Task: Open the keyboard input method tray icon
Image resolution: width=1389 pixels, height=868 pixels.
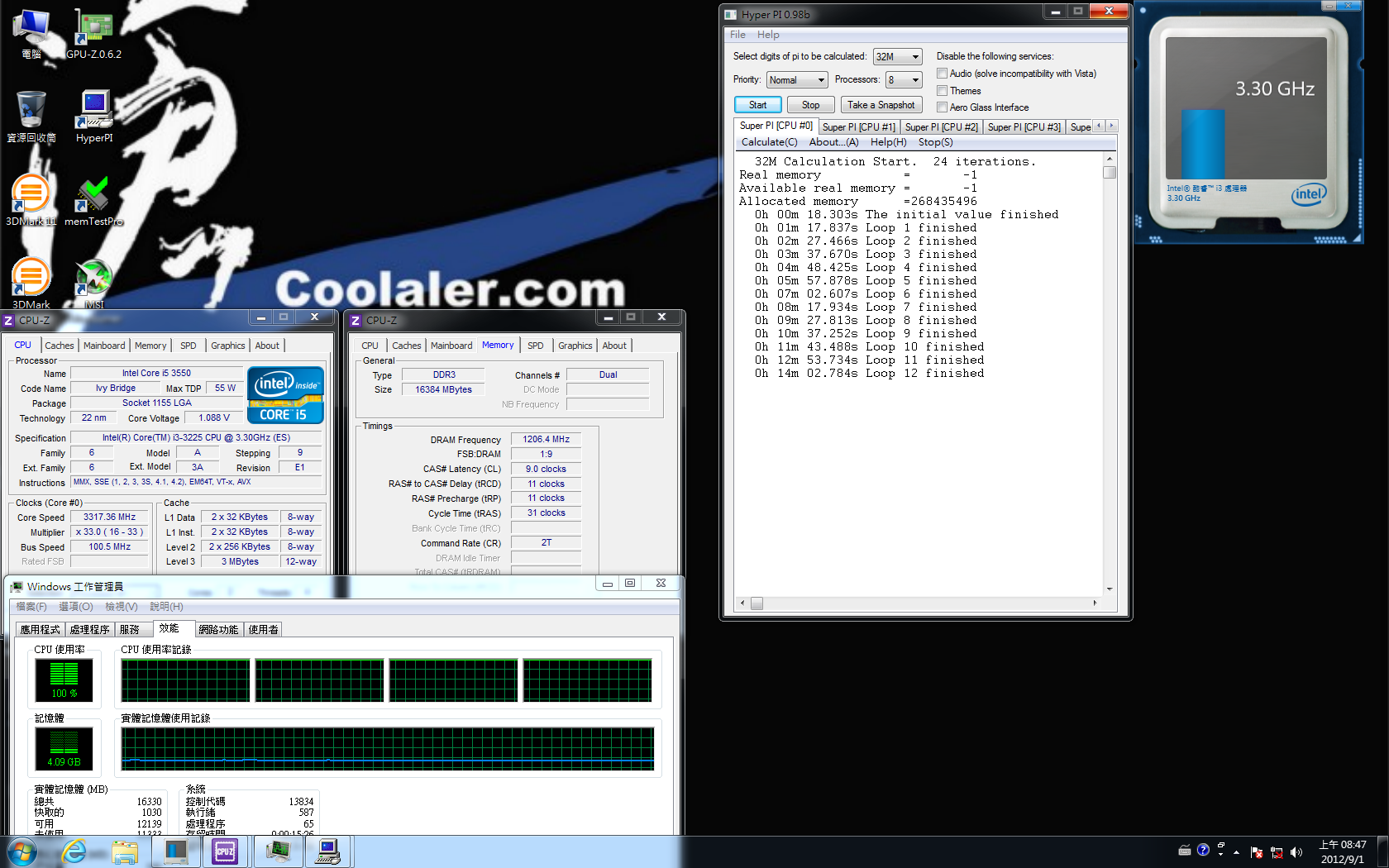Action: click(1185, 850)
